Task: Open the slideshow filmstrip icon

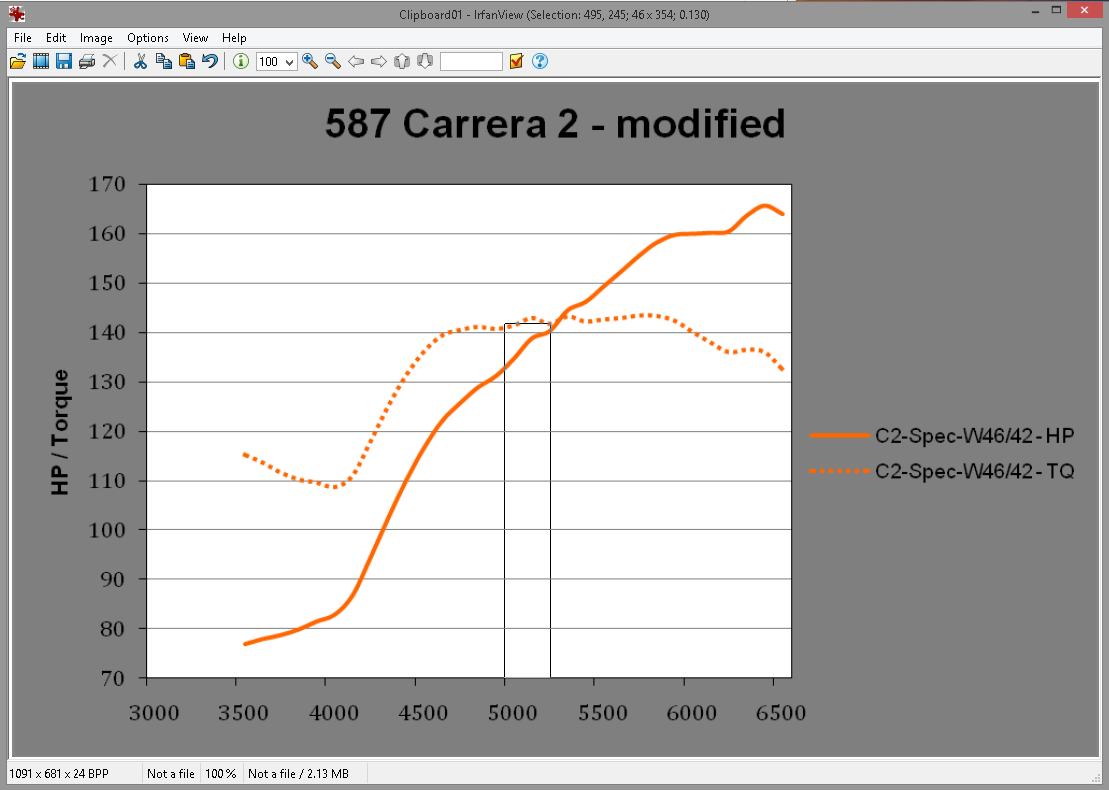Action: coord(41,62)
